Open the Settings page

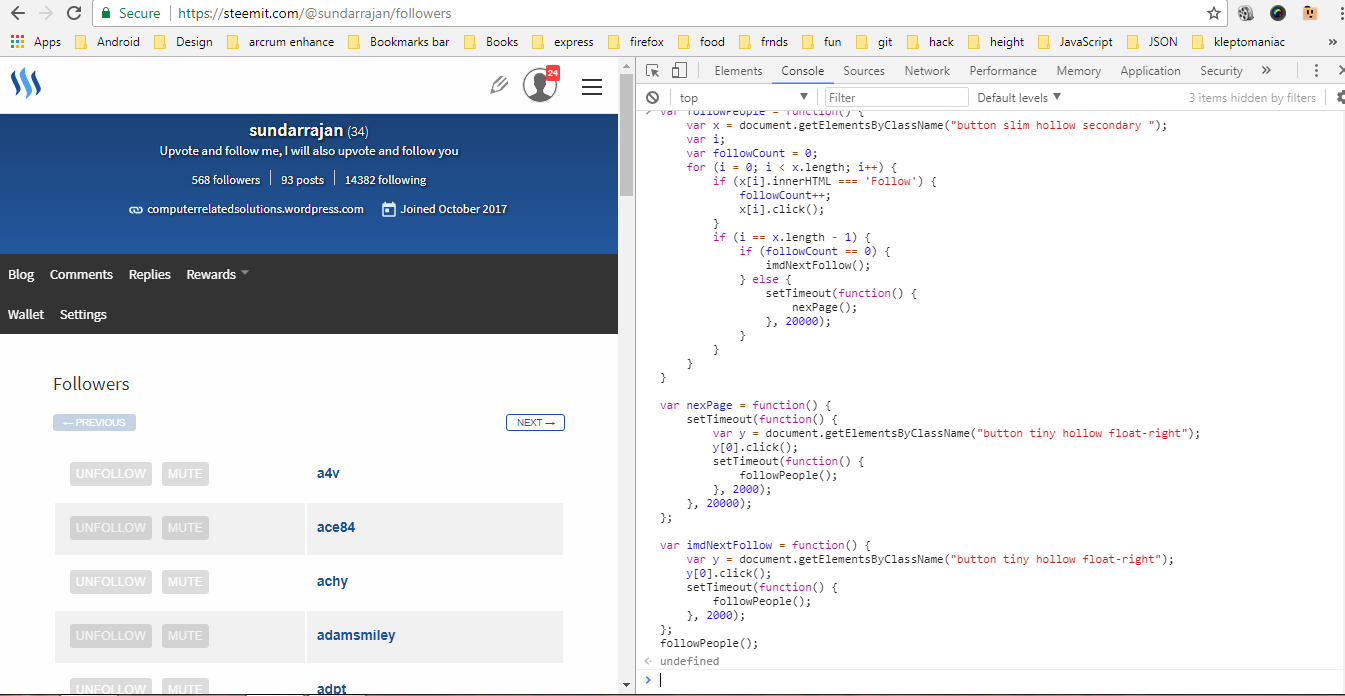83,314
